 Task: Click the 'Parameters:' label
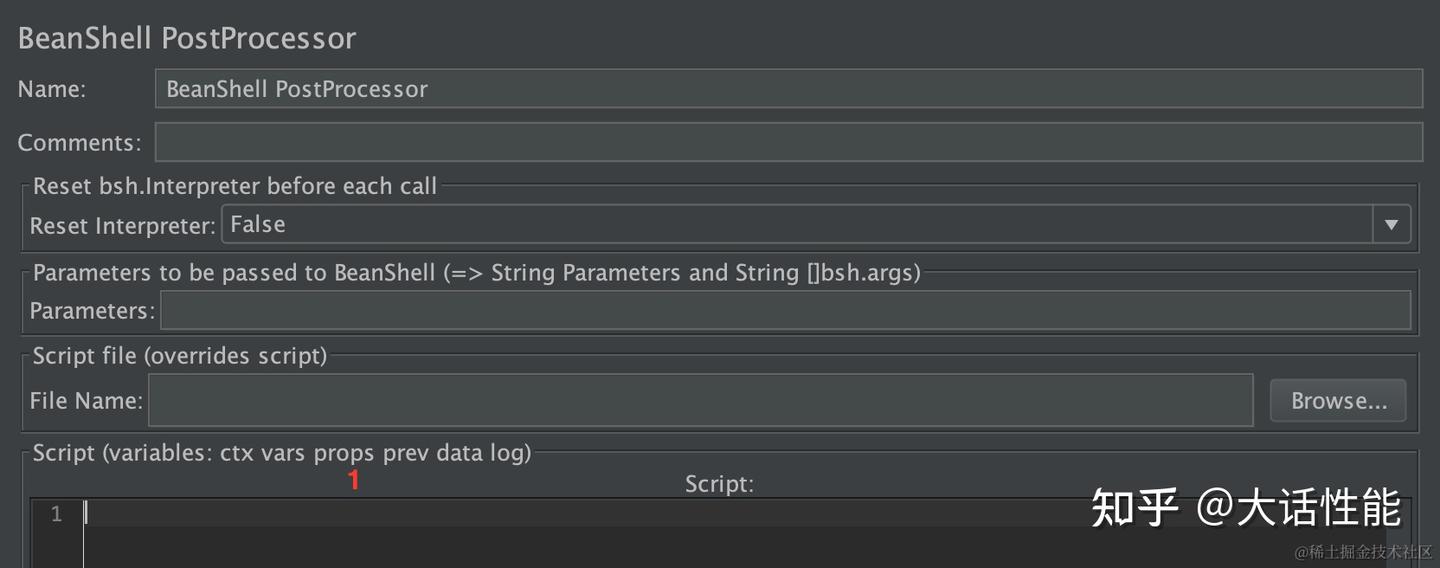coord(92,311)
